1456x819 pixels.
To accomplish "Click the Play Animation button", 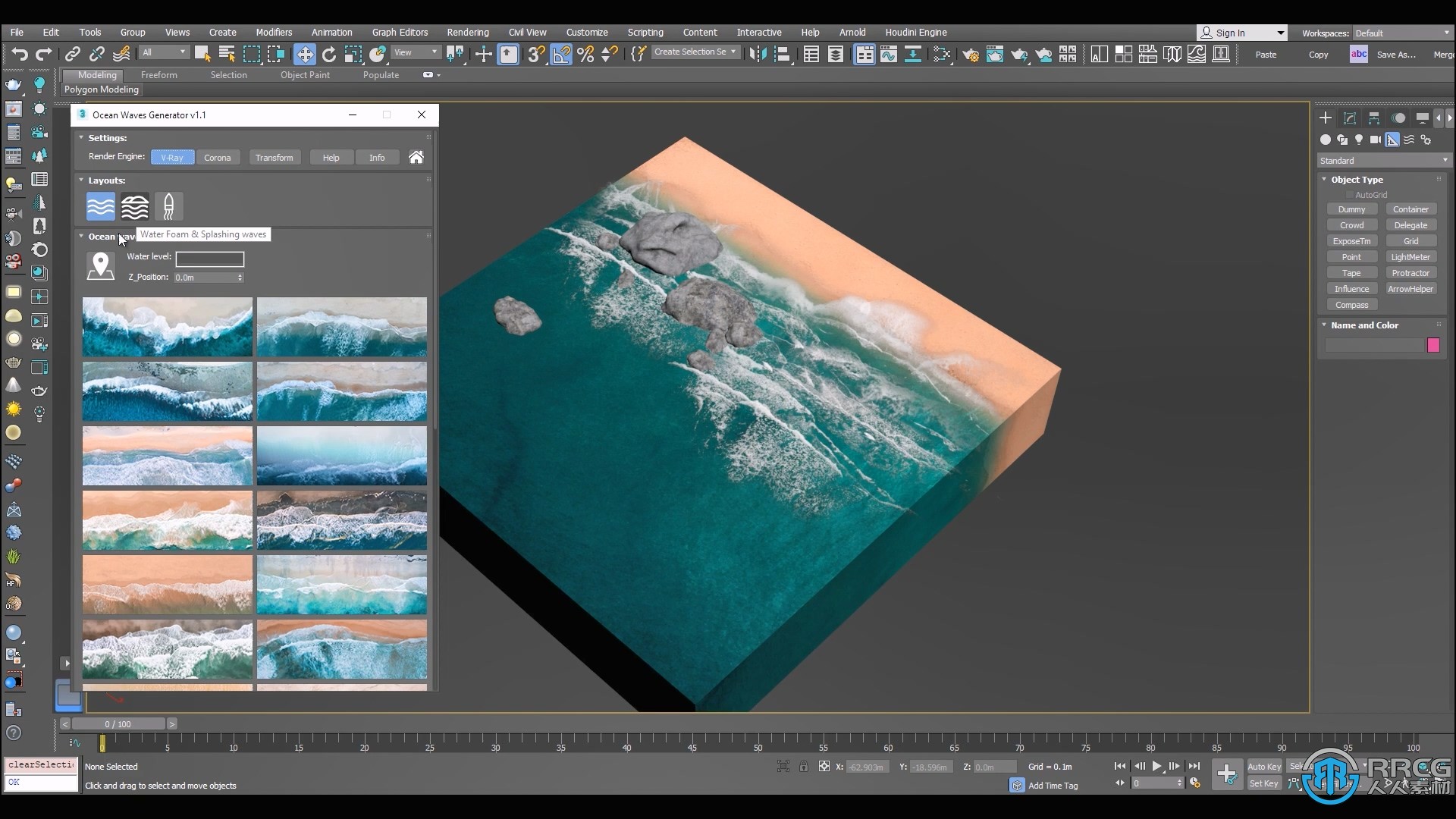I will [x=1157, y=766].
